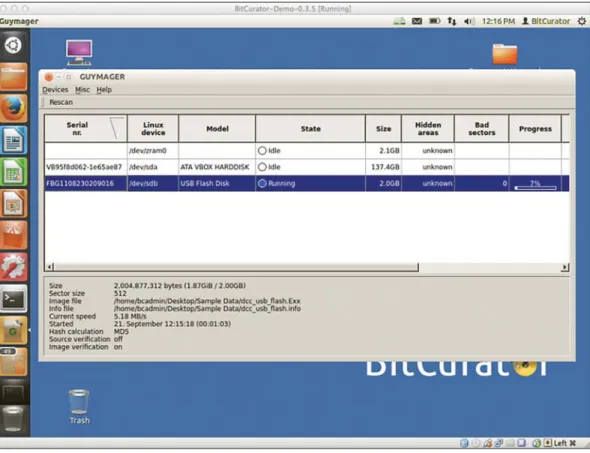590x453 pixels.
Task: Click the 2.1GB size cell
Action: 383,151
